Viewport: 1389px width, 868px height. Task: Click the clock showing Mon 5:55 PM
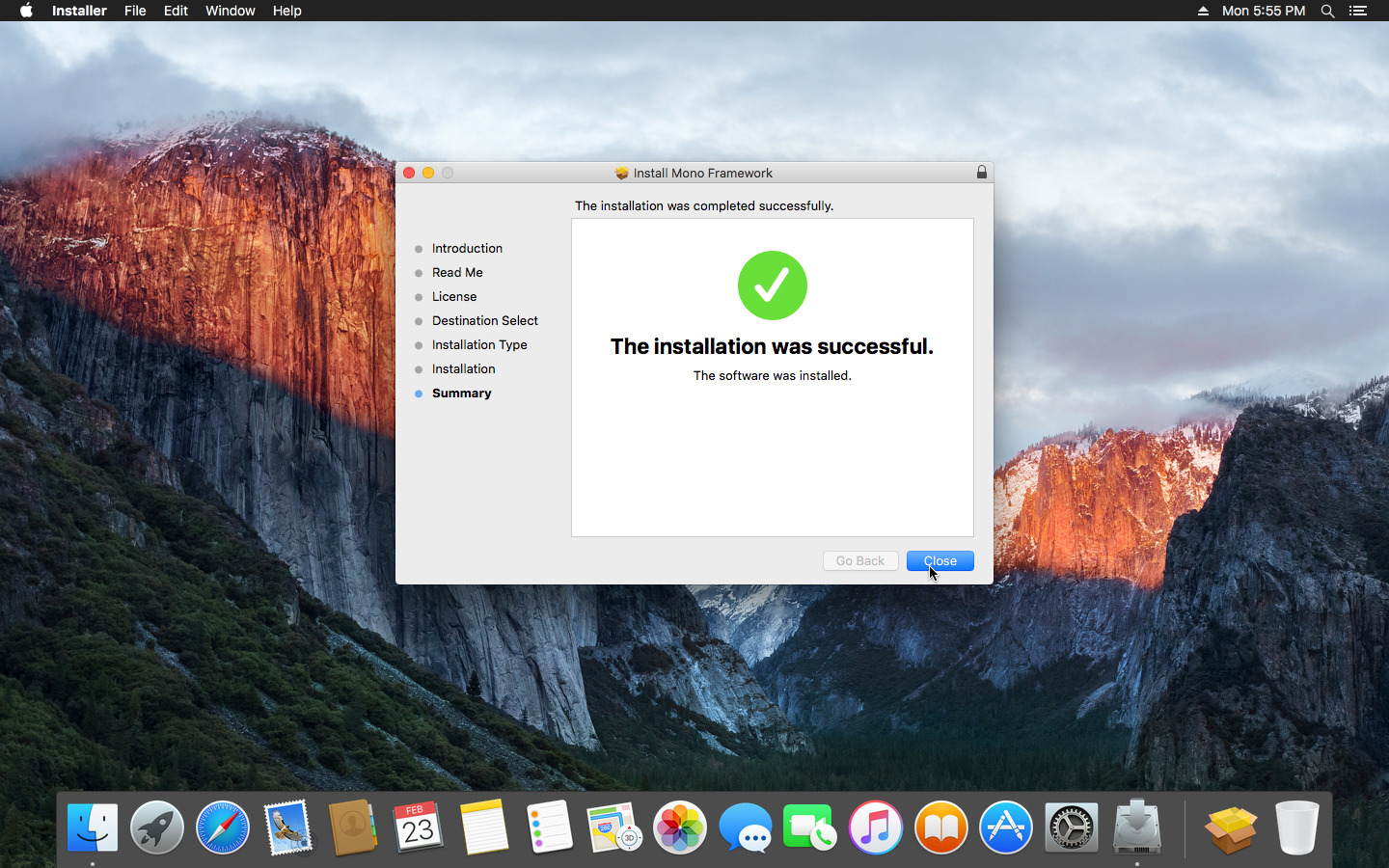tap(1263, 11)
